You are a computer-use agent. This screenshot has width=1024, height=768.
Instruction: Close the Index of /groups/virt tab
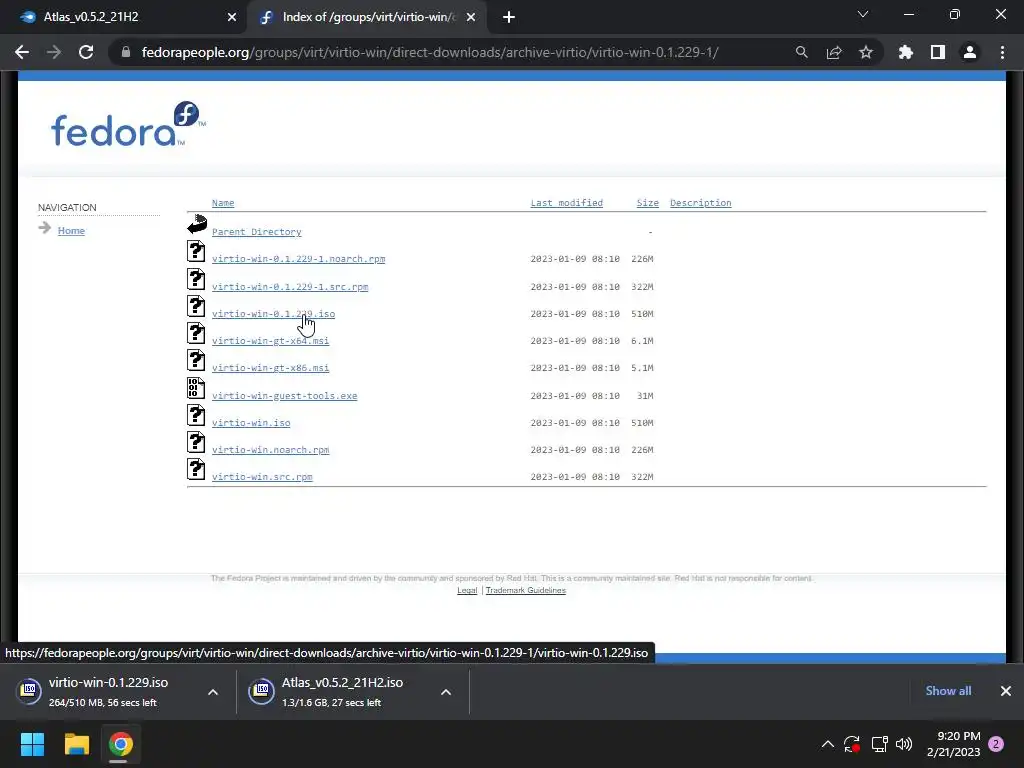click(471, 17)
